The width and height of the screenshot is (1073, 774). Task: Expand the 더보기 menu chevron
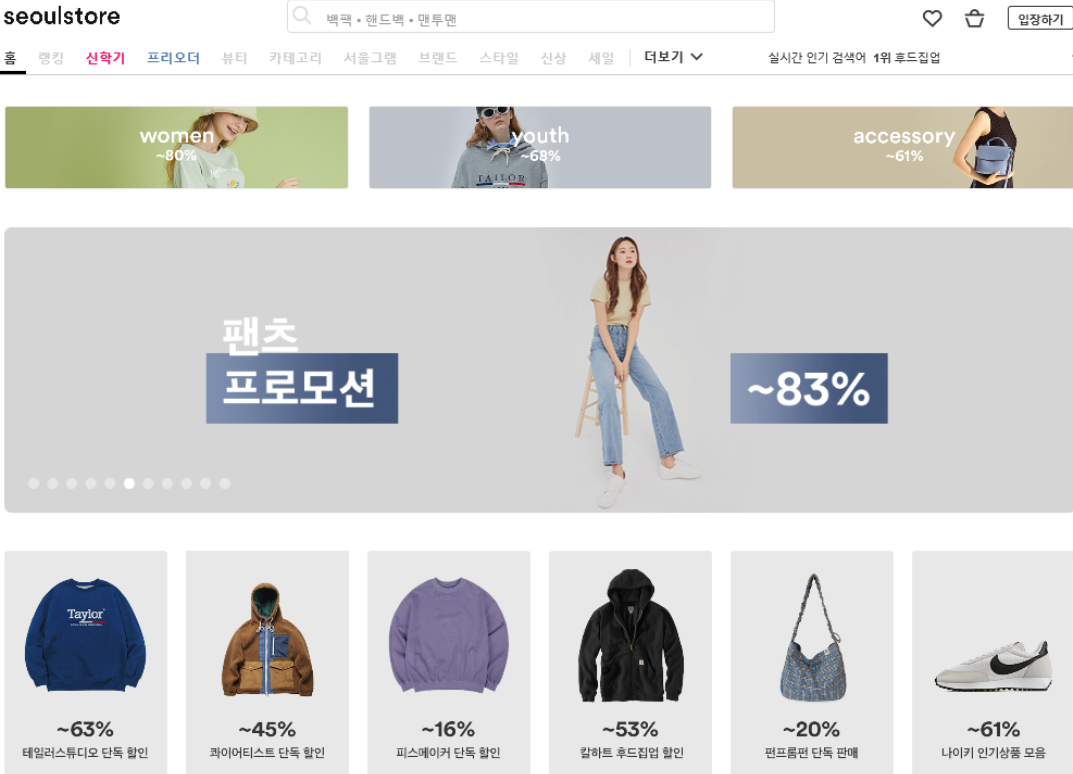(697, 57)
